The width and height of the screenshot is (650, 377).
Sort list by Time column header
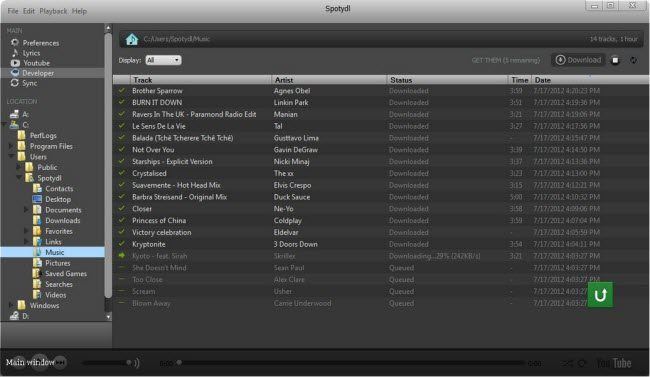point(520,80)
